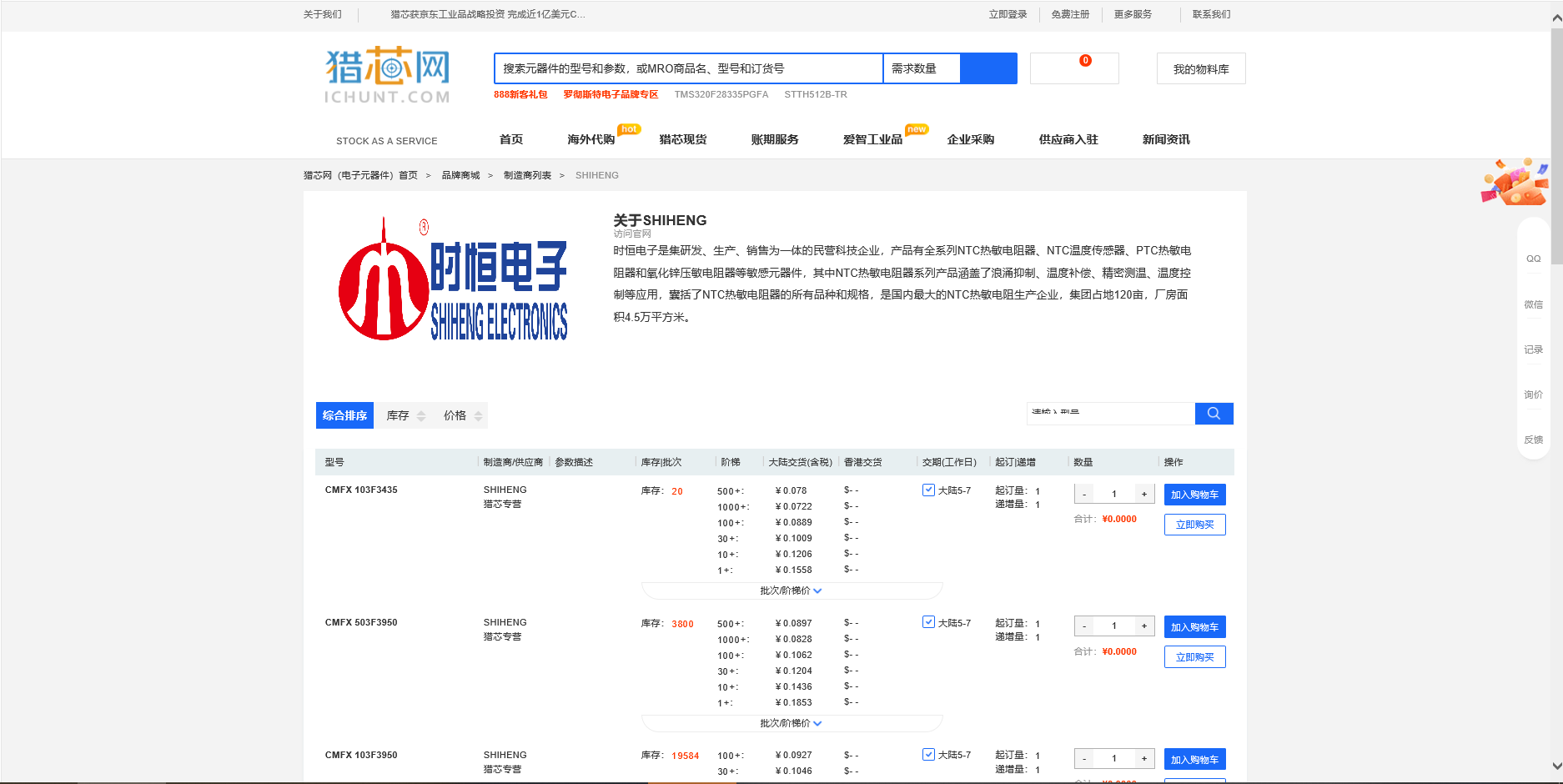Open 供应商入驻 navigation item
Viewport: 1563px width, 784px height.
[x=1068, y=139]
